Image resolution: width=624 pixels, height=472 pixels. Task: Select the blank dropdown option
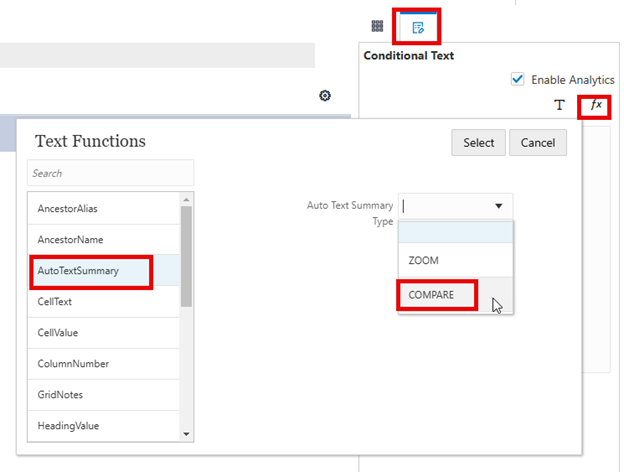tap(455, 231)
